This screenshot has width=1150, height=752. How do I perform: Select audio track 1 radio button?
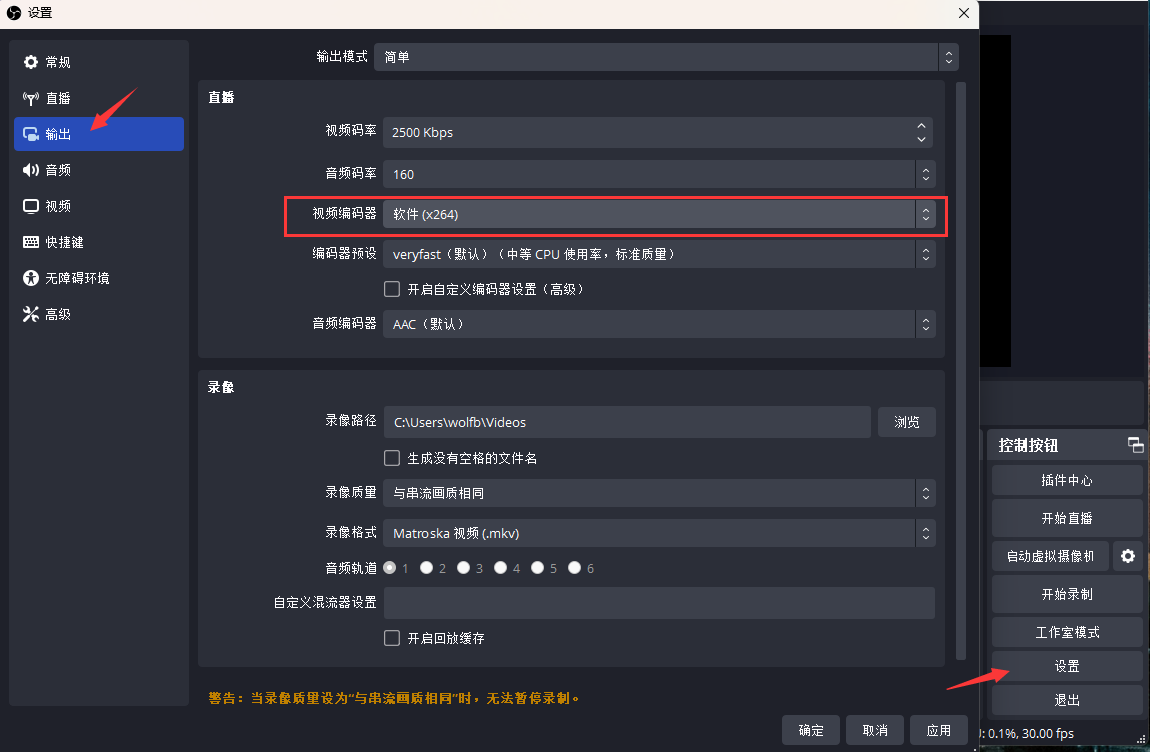coord(390,568)
